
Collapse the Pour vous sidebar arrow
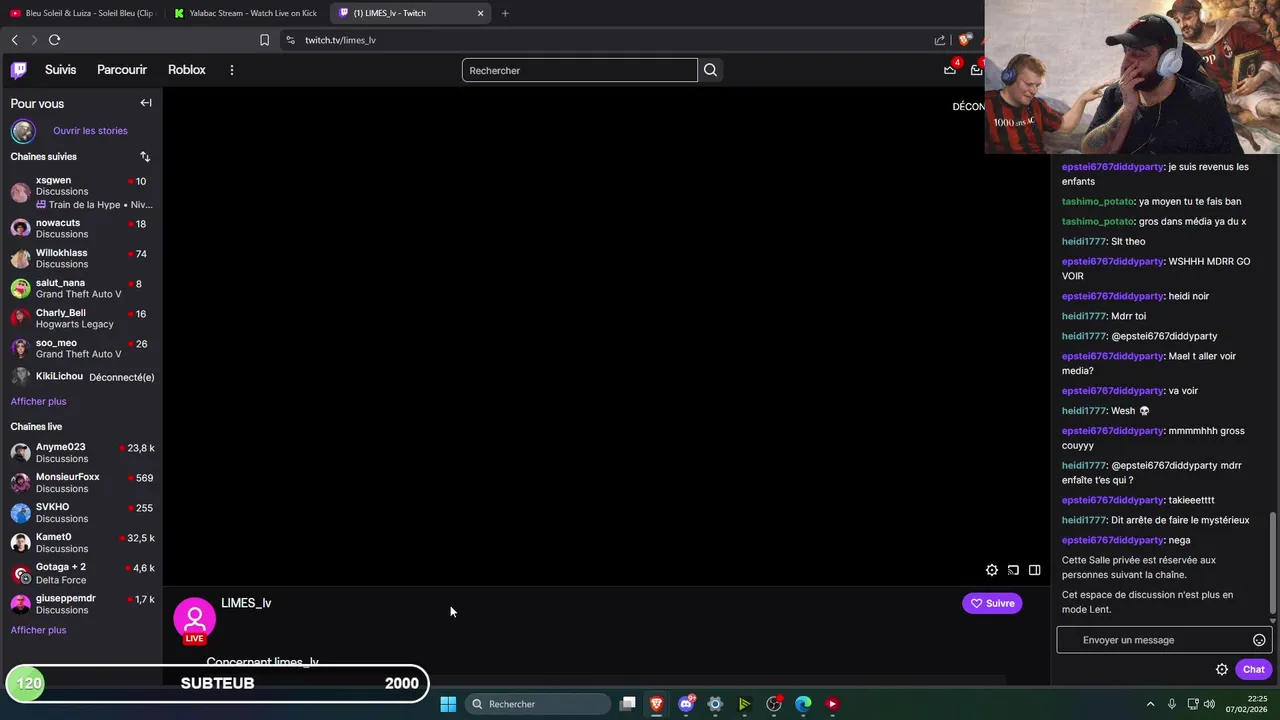click(146, 103)
